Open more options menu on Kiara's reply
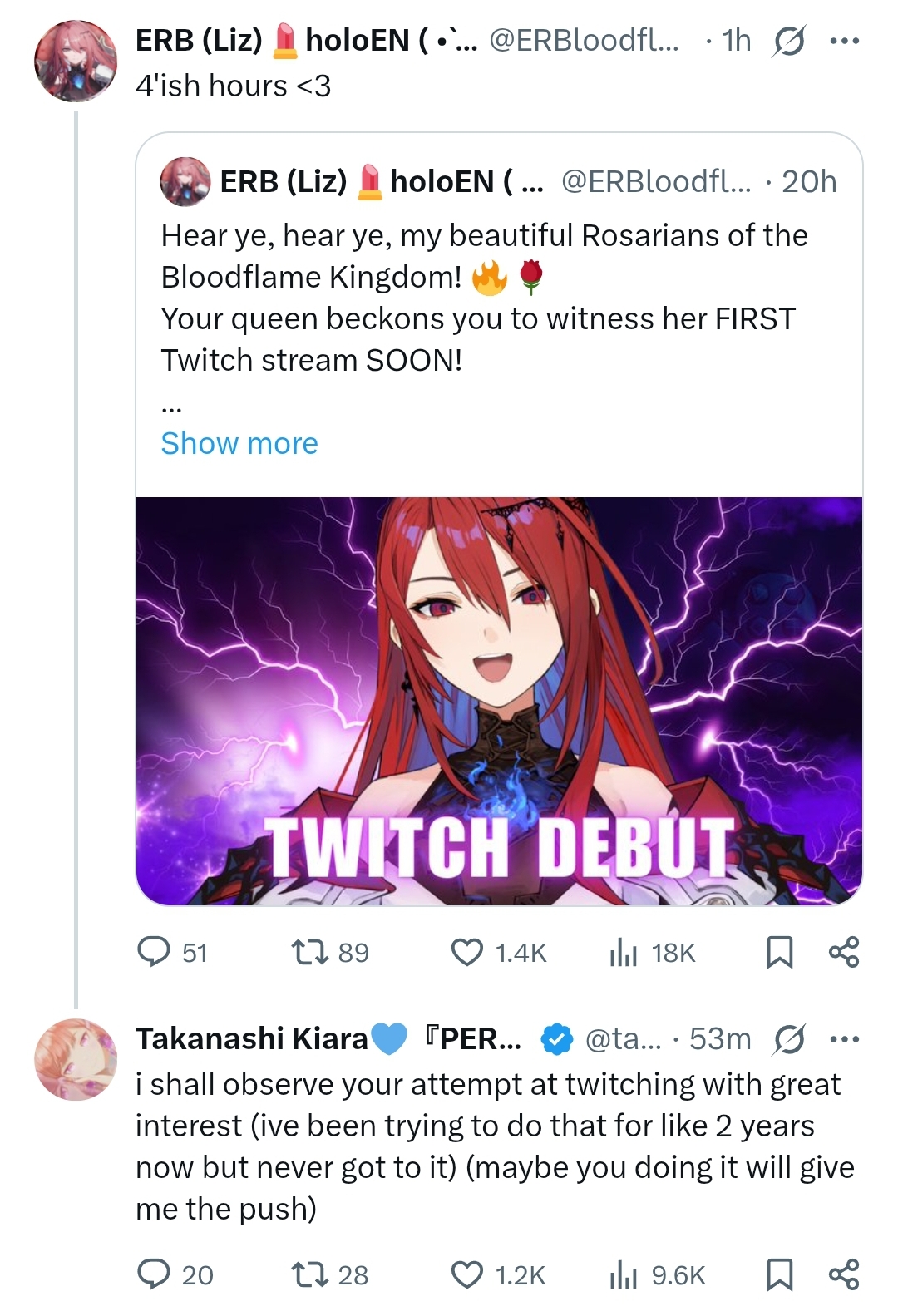This screenshot has width=898, height=1316. click(844, 1038)
